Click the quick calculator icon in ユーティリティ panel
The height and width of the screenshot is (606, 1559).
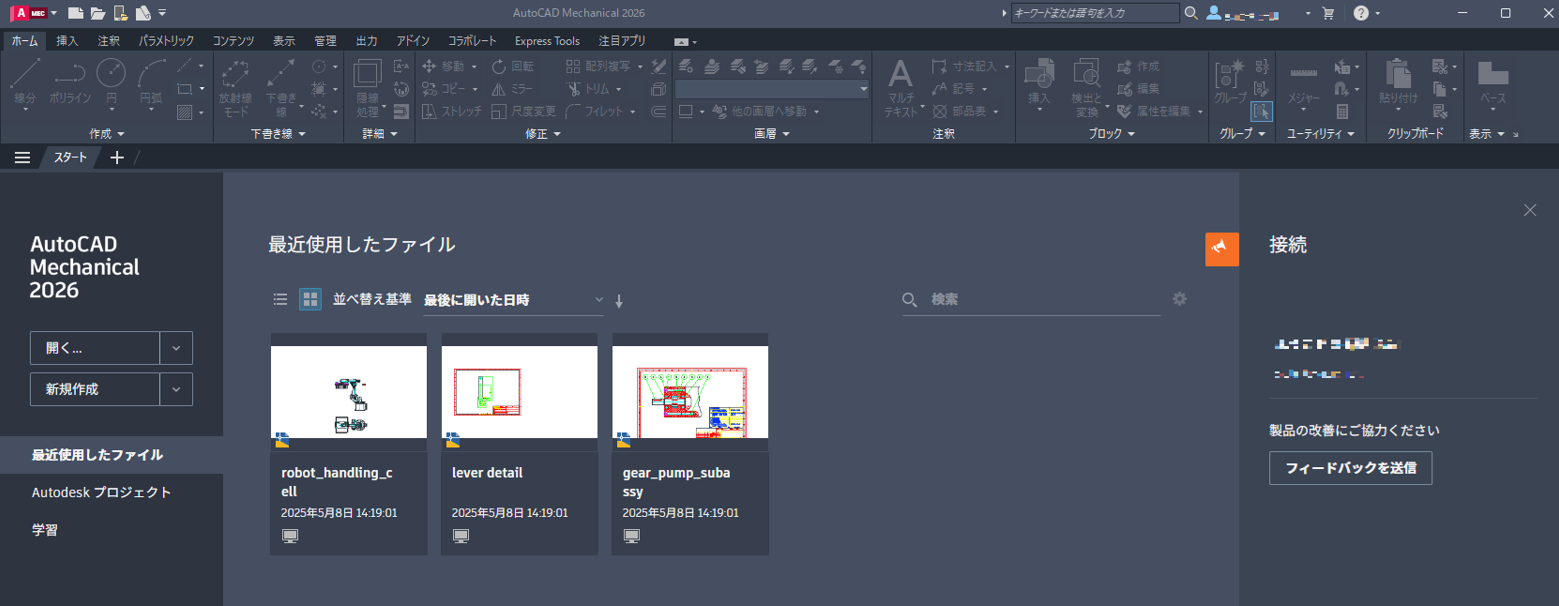[1342, 111]
